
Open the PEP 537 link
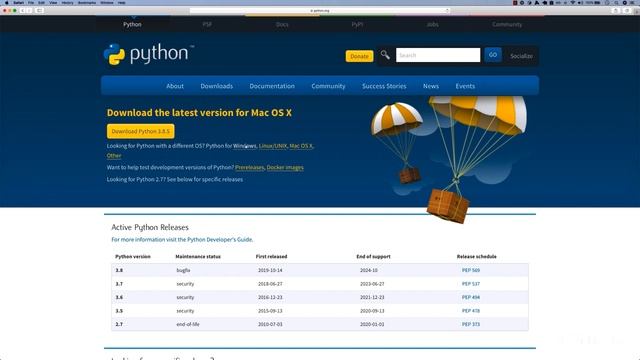[x=471, y=284]
